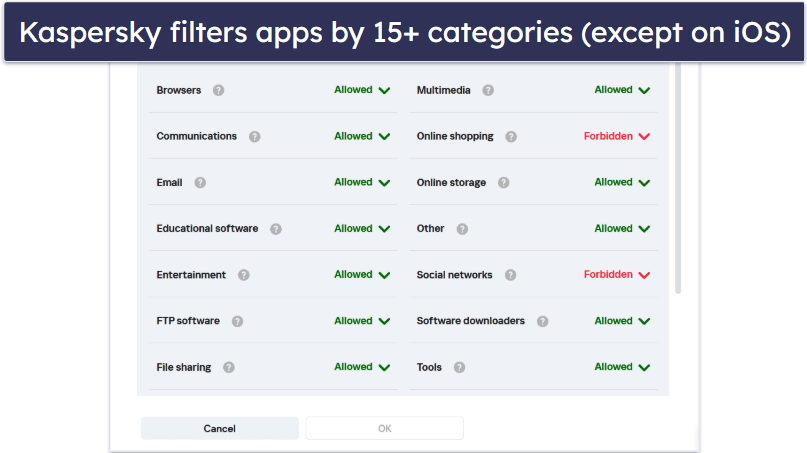Open help icon for Online shopping

[x=511, y=136]
